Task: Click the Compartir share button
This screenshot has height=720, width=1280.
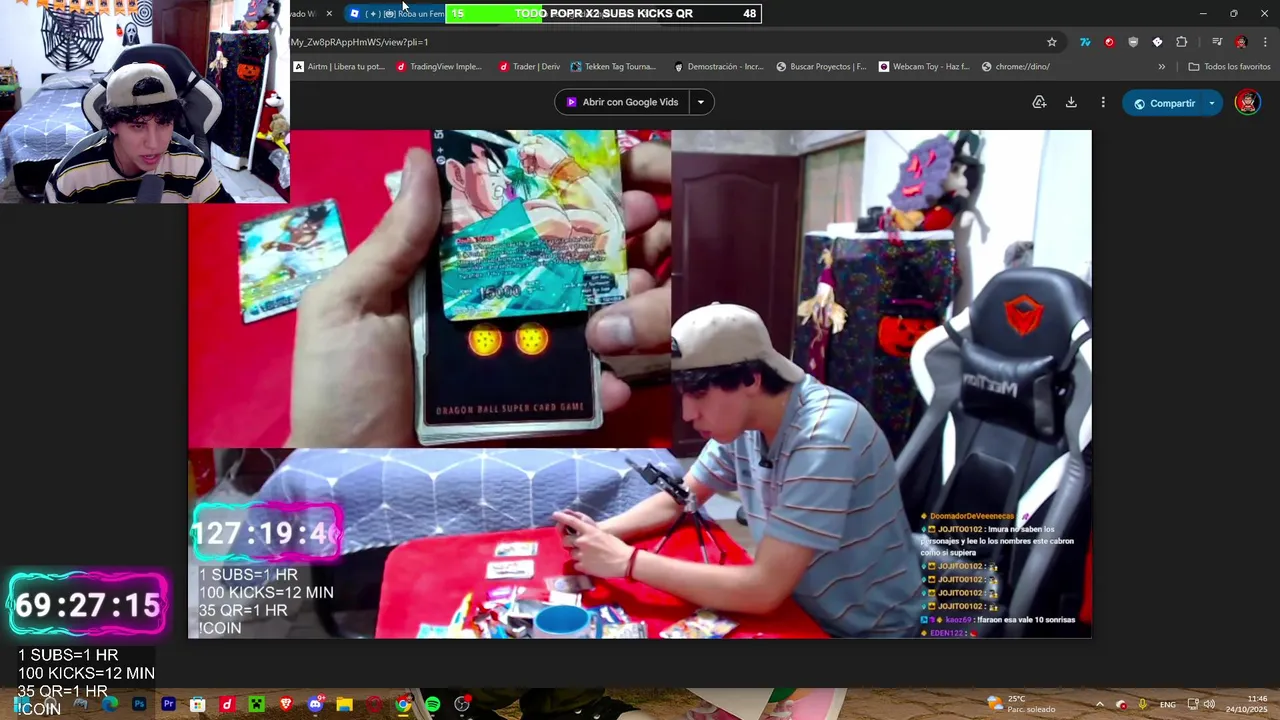Action: coord(1163,103)
